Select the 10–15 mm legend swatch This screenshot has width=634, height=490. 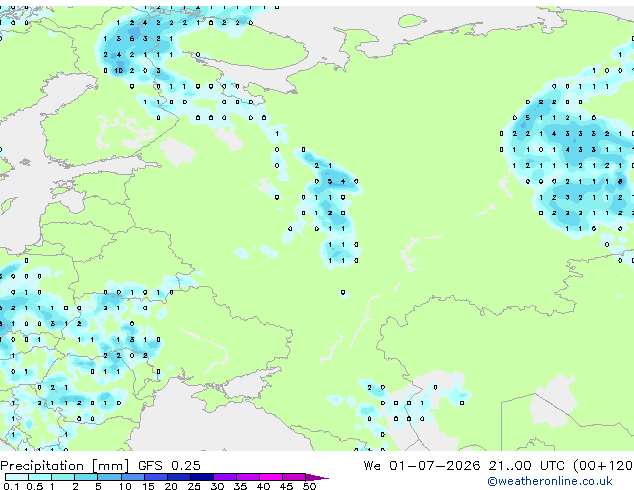tap(132, 477)
